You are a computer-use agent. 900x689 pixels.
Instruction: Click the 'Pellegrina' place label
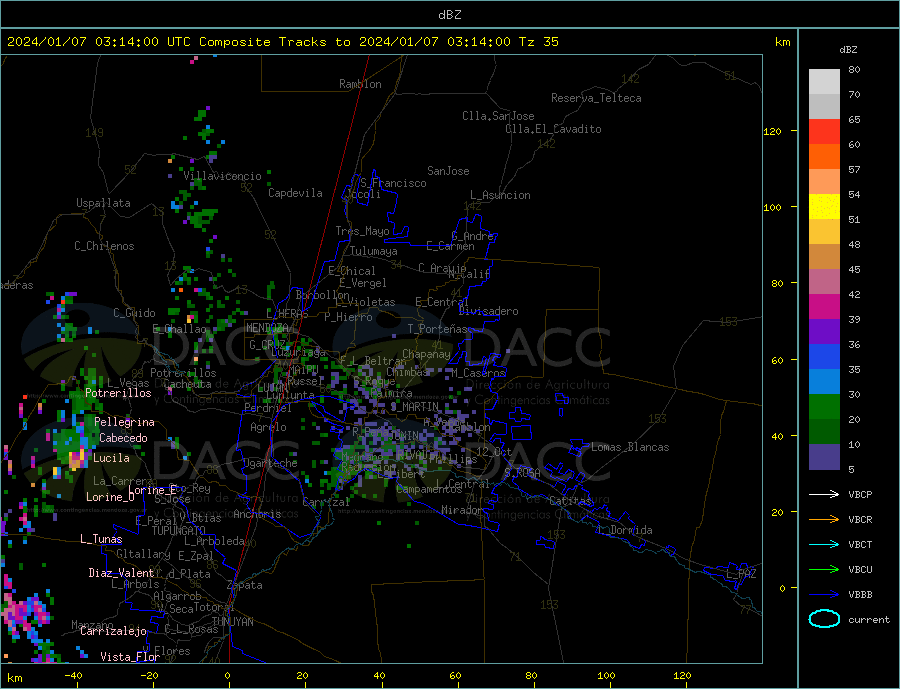pyautogui.click(x=124, y=422)
